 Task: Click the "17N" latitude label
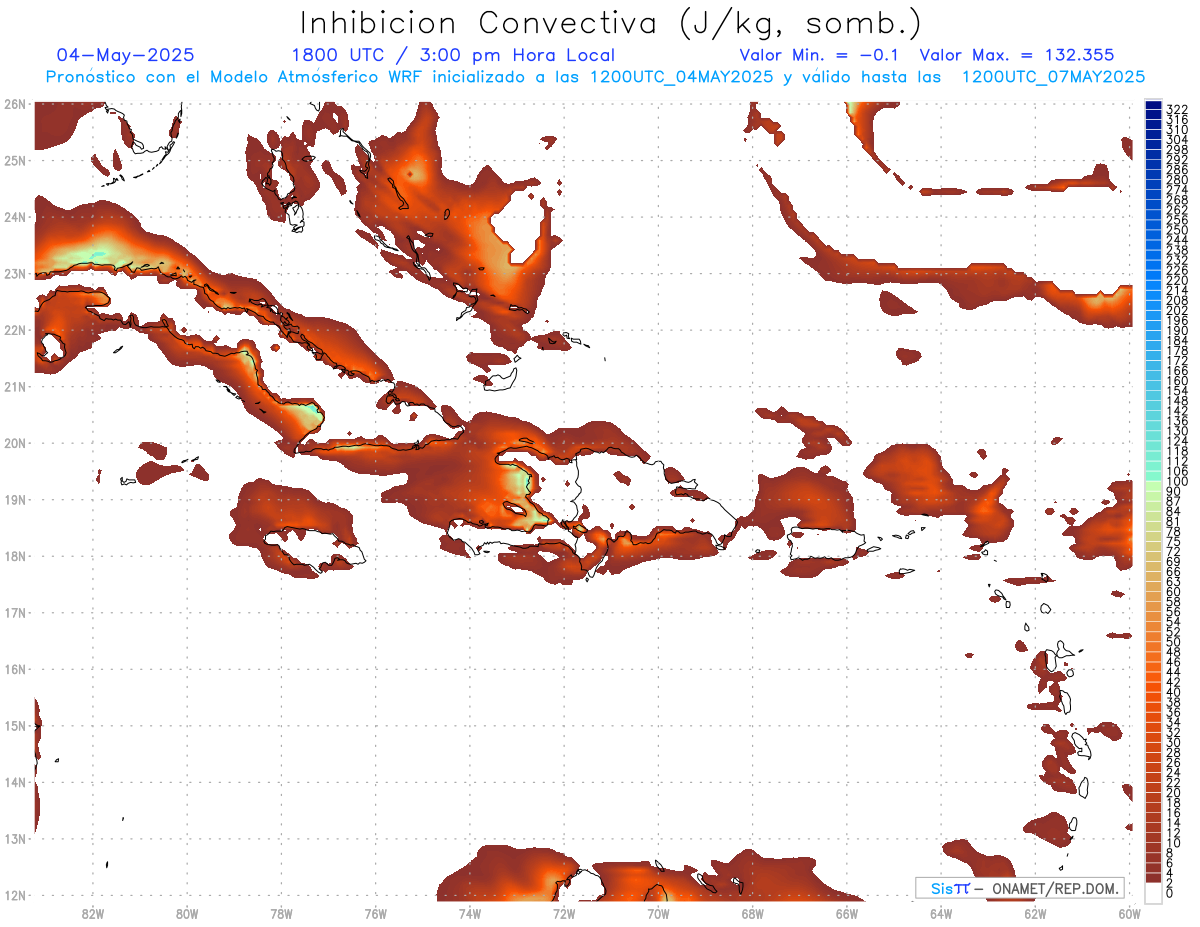point(15,612)
